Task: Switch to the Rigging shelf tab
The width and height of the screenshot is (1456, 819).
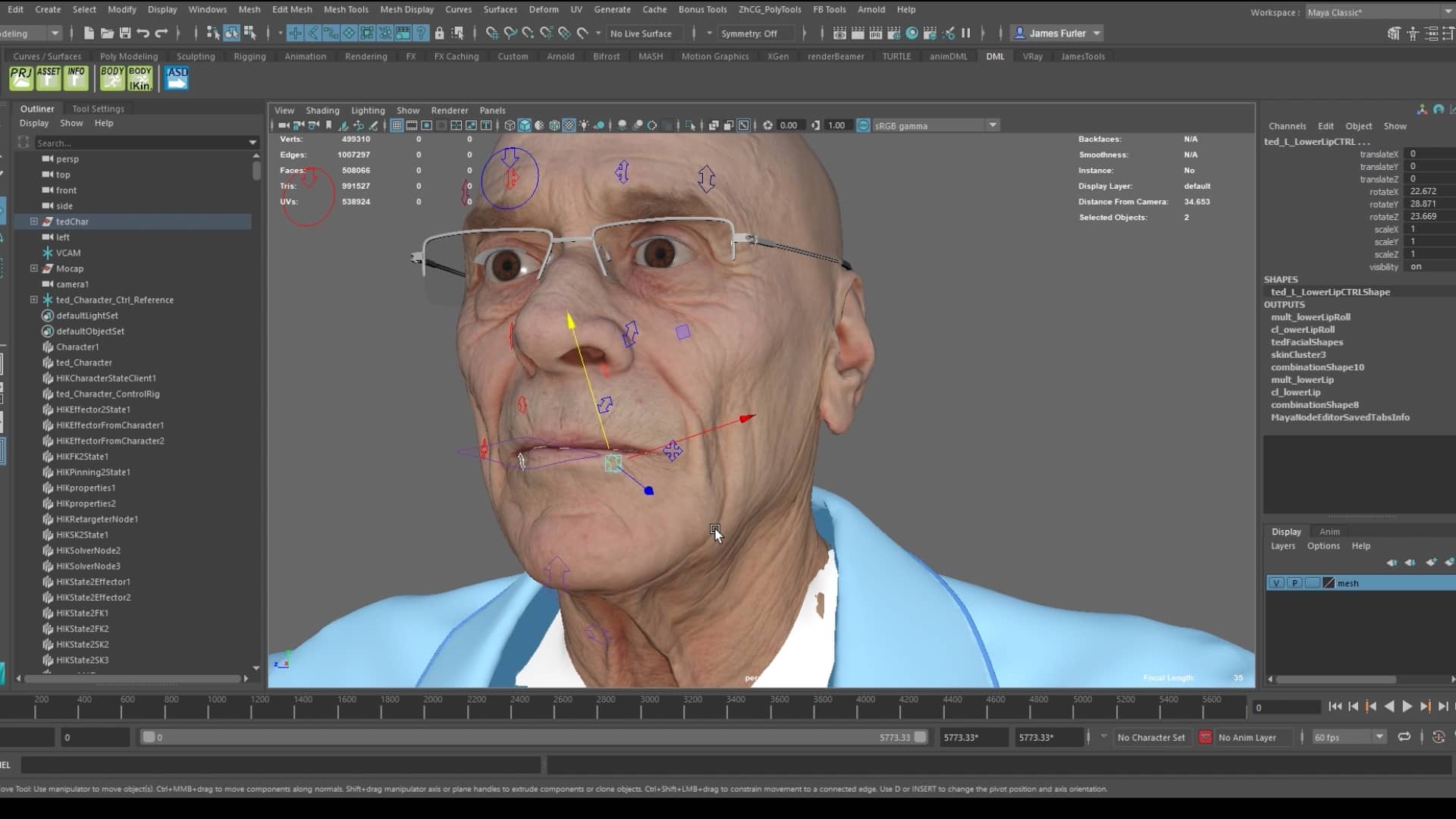Action: click(249, 57)
